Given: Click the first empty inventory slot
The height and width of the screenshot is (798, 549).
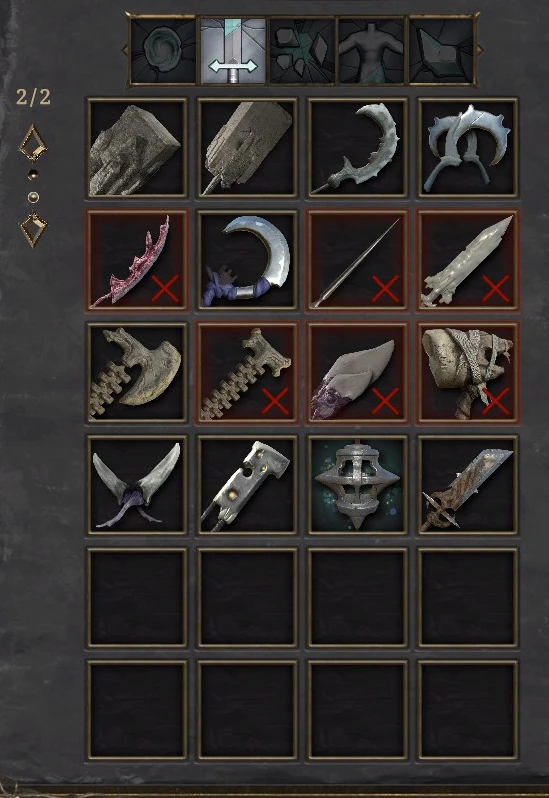Looking at the screenshot, I should [137, 597].
